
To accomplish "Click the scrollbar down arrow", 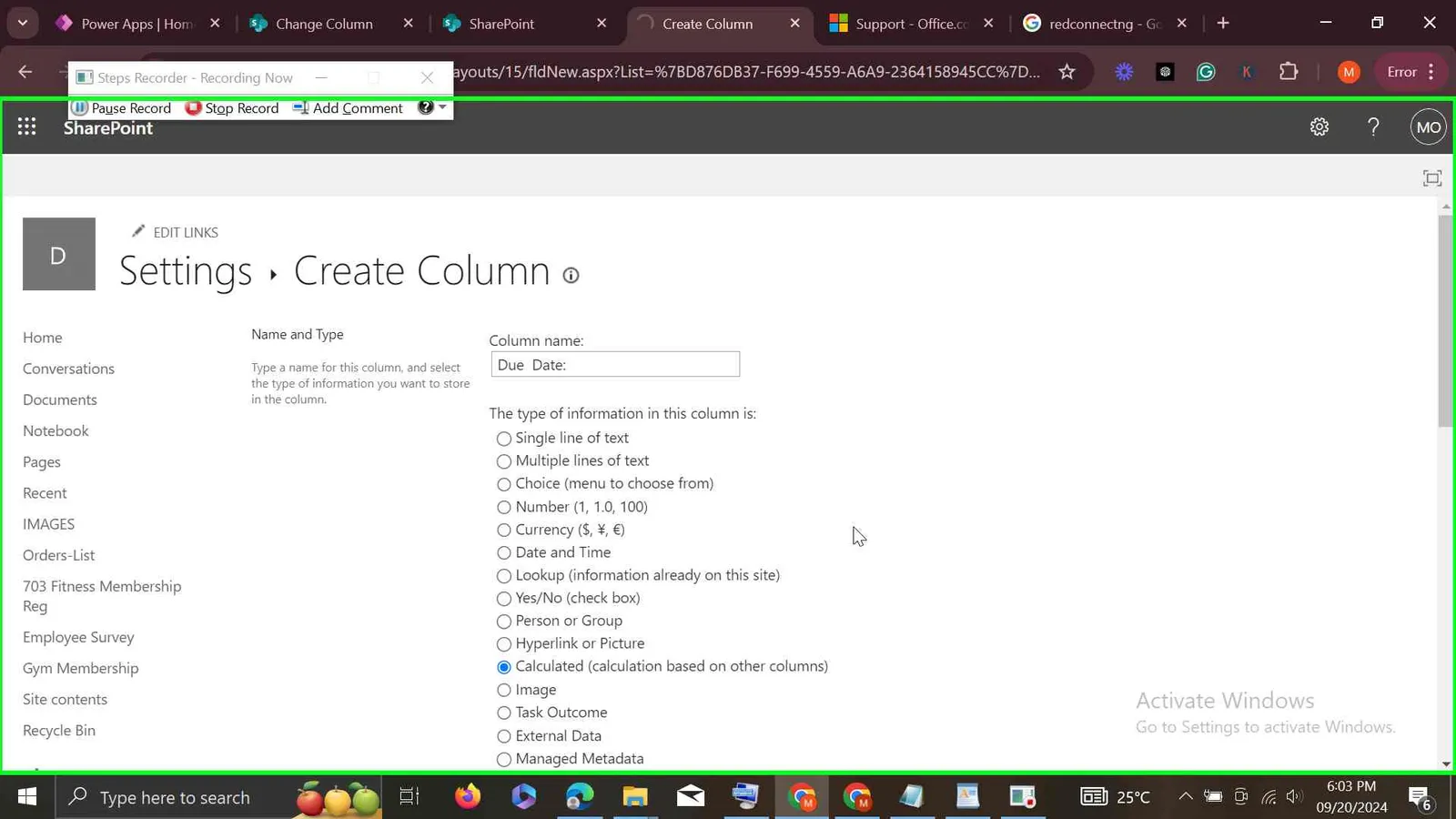I will coord(1446,764).
